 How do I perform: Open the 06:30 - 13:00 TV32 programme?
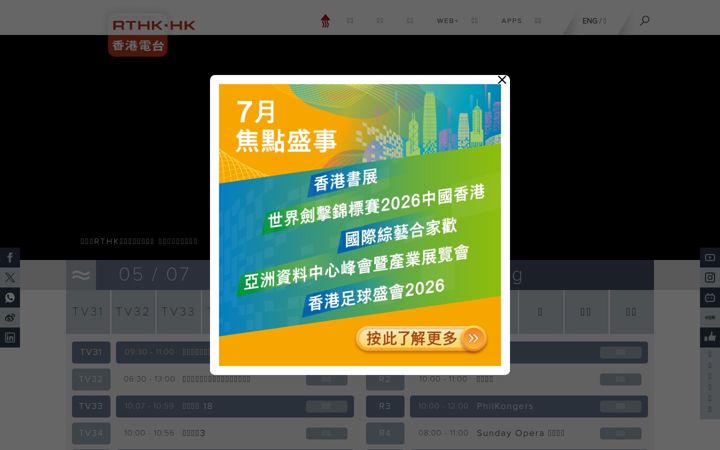pos(235,379)
